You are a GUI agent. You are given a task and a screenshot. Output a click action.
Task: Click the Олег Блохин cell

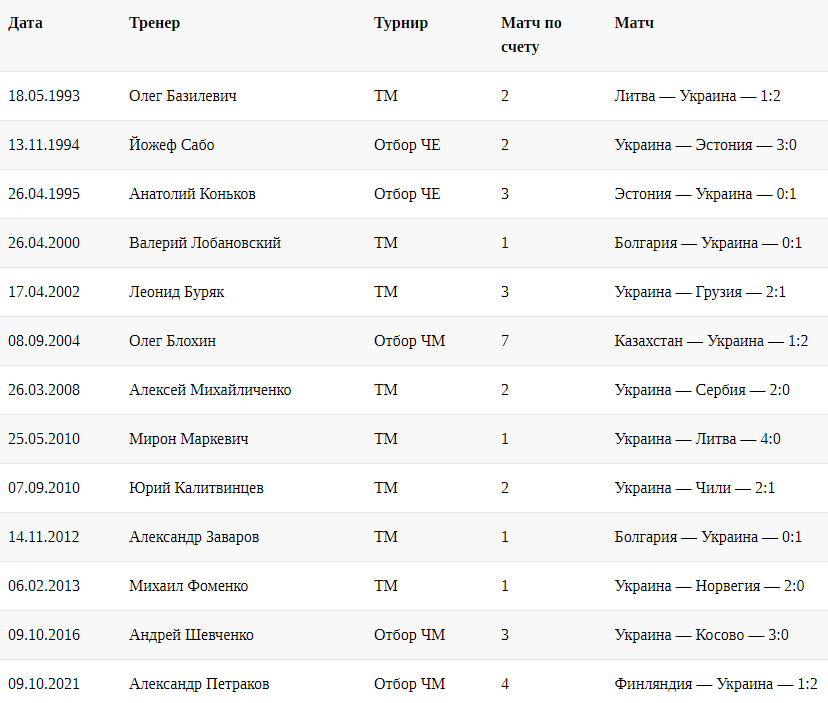click(172, 341)
